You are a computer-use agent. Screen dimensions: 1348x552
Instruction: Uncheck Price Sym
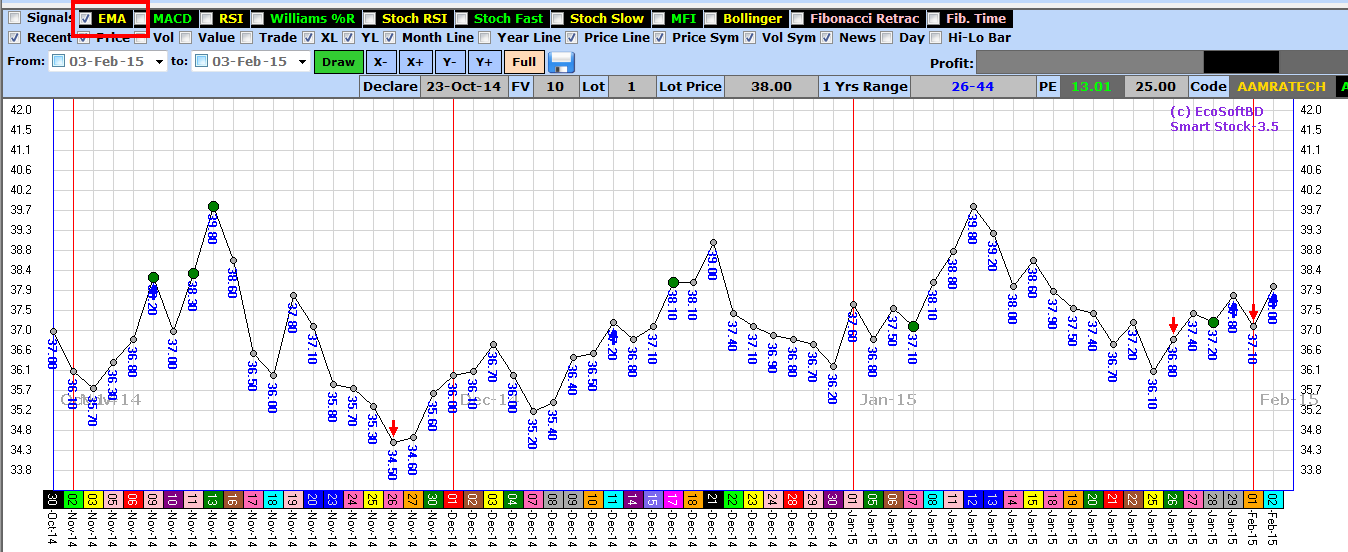660,37
